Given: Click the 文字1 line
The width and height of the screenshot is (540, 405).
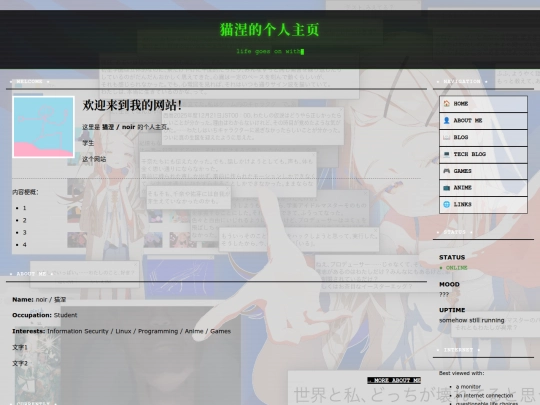Looking at the screenshot, I should coord(20,347).
